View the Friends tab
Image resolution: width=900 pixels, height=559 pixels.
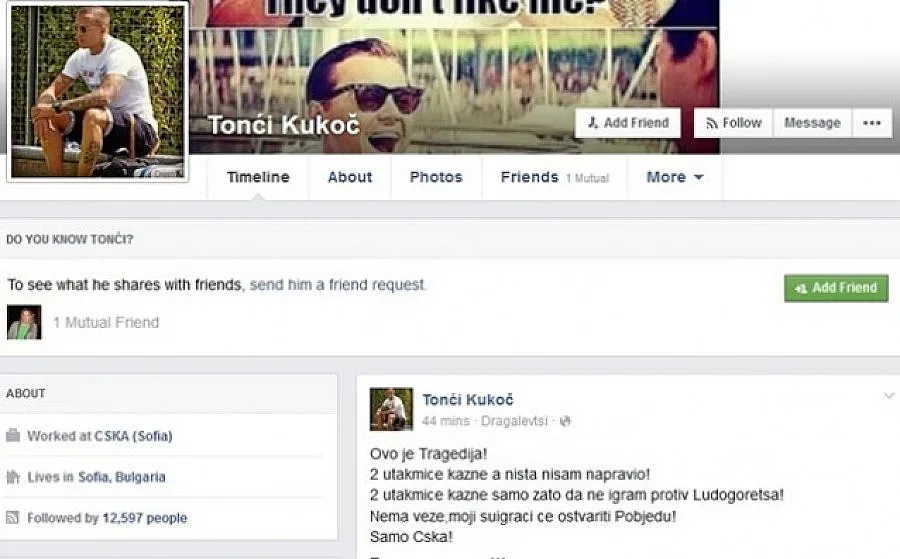(554, 177)
